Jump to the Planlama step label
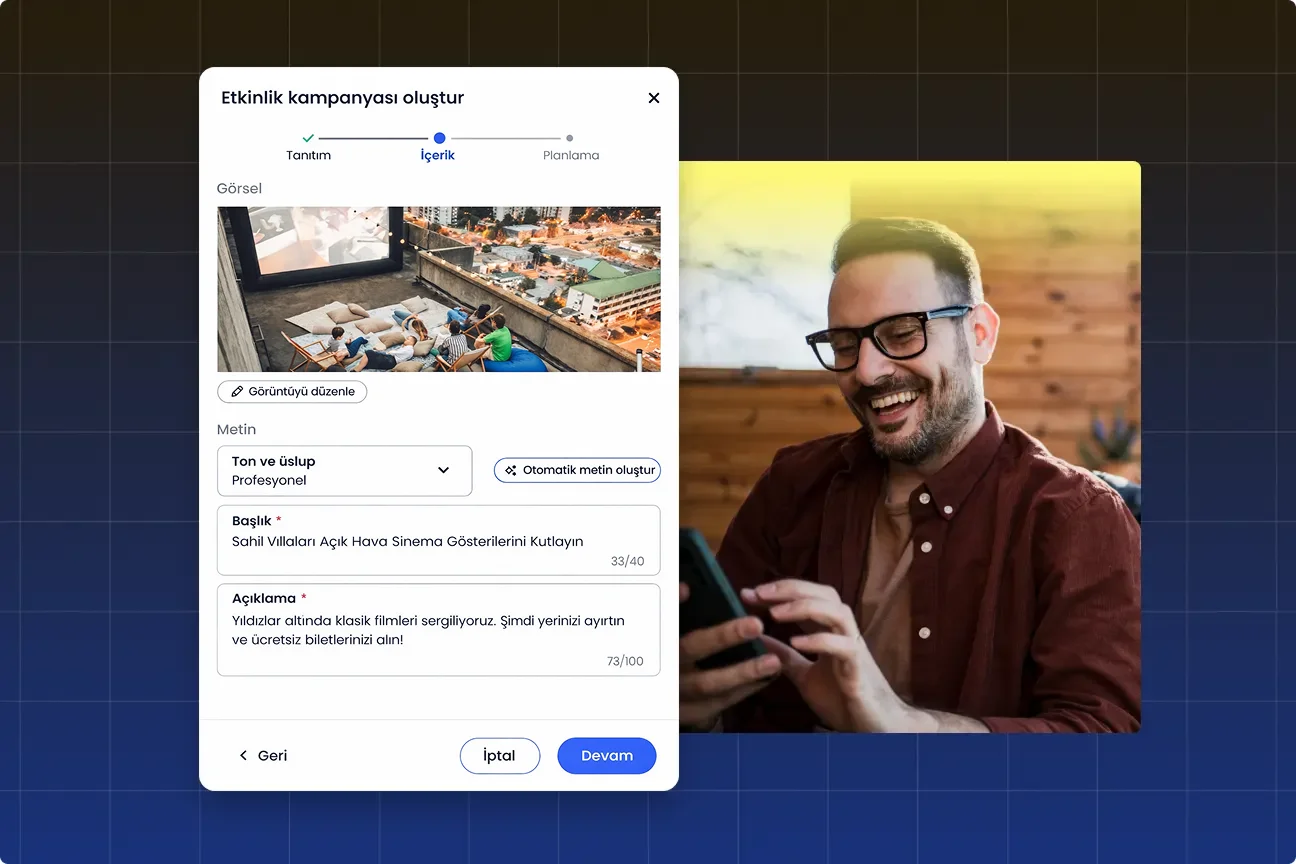 click(x=571, y=156)
